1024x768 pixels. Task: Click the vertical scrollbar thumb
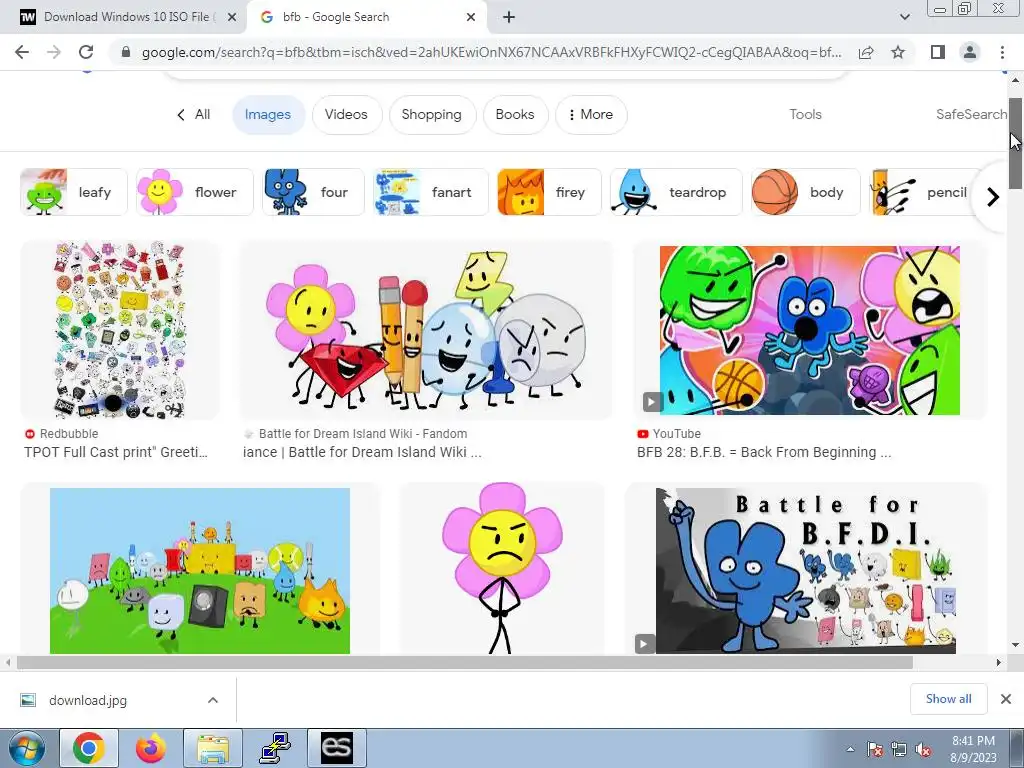click(x=1016, y=144)
